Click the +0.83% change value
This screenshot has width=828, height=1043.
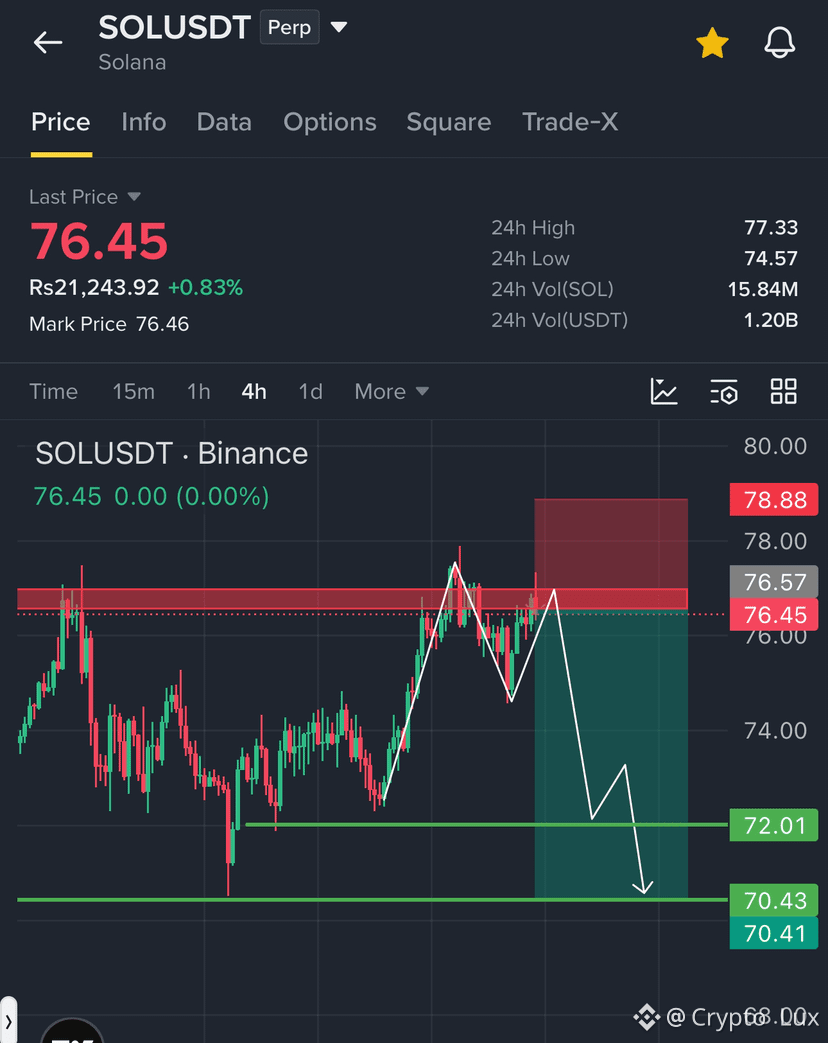206,287
